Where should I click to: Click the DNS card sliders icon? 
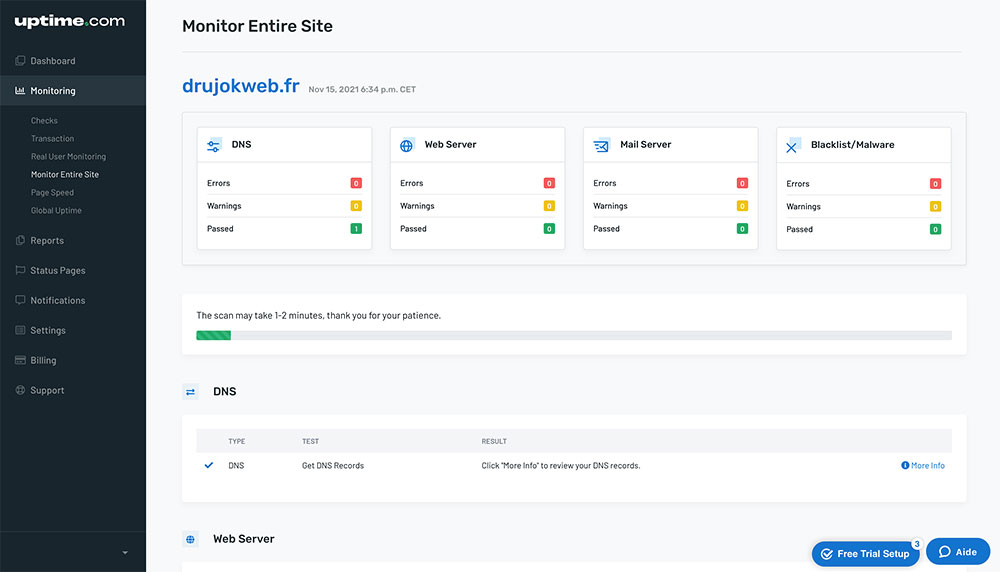click(x=214, y=145)
